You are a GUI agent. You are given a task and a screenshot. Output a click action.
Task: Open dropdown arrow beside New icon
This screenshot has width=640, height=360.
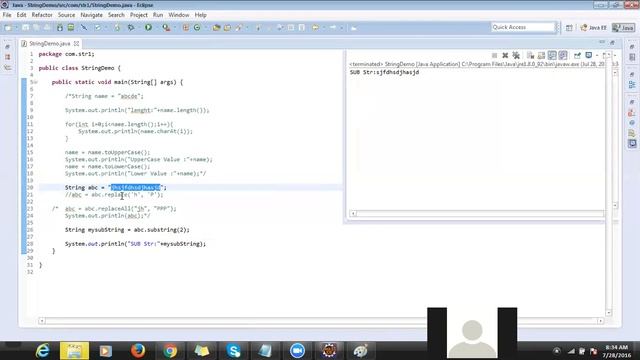coord(16,28)
